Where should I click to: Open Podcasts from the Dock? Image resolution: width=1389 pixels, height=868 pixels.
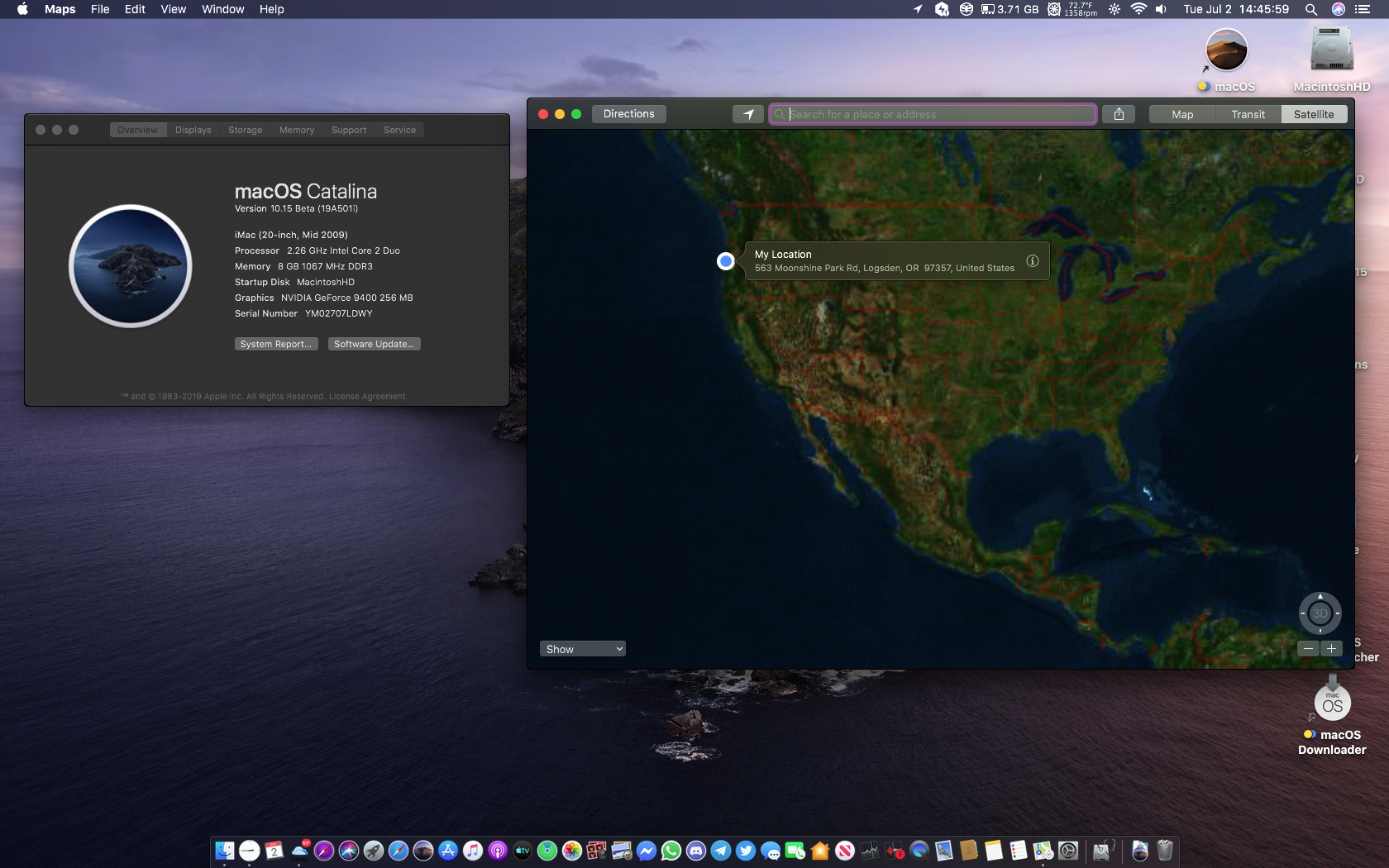point(498,850)
